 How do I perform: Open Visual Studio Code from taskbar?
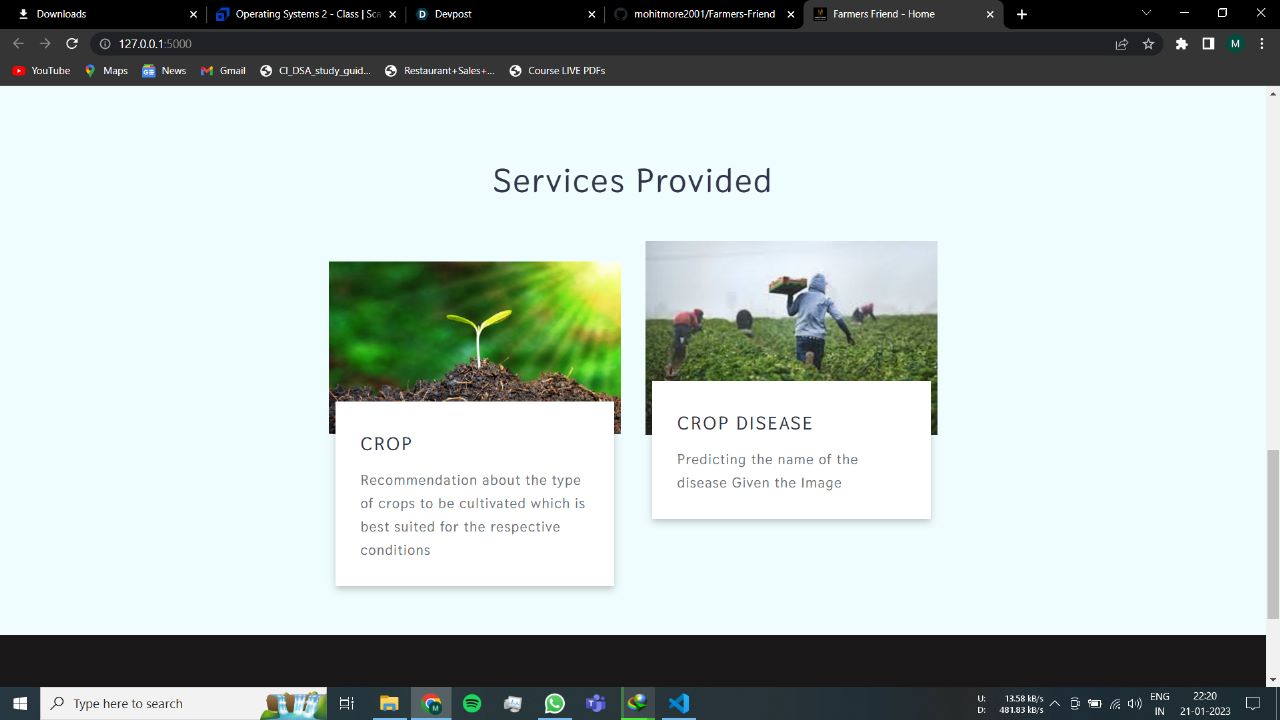pos(679,703)
